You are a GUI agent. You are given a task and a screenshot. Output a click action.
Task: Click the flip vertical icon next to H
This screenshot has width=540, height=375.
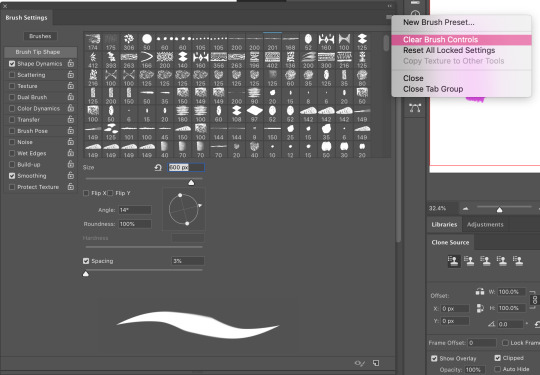[x=480, y=308]
